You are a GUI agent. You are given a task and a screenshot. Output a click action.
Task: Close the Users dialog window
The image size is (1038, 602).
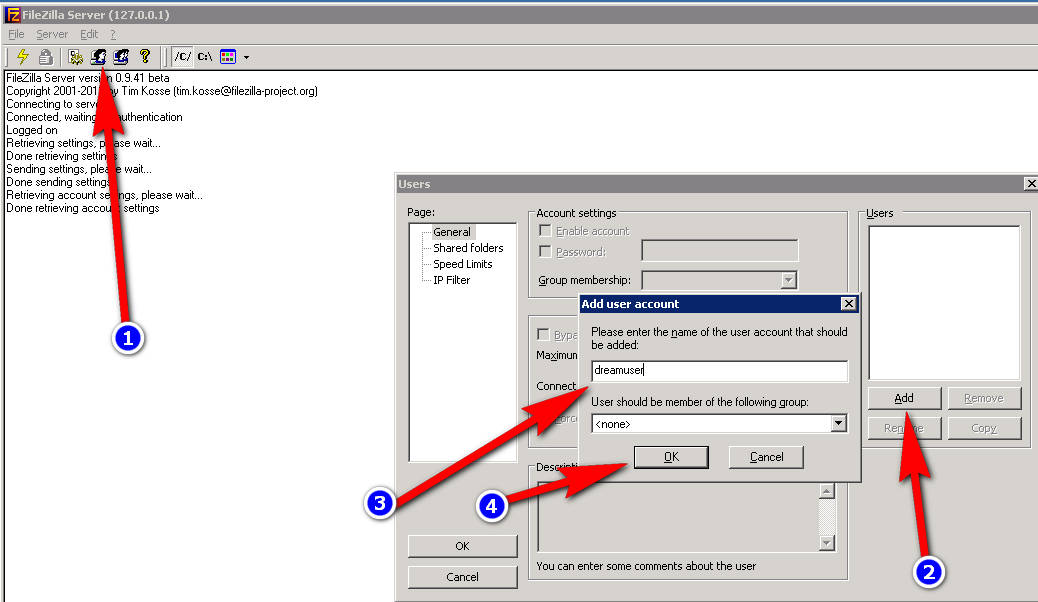(x=1031, y=183)
